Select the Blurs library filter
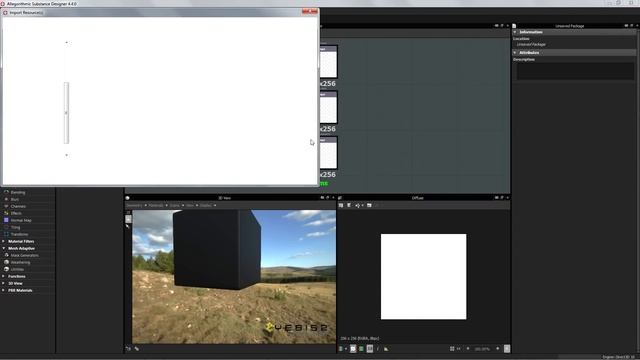Screen dimensions: 640x360 point(15,199)
